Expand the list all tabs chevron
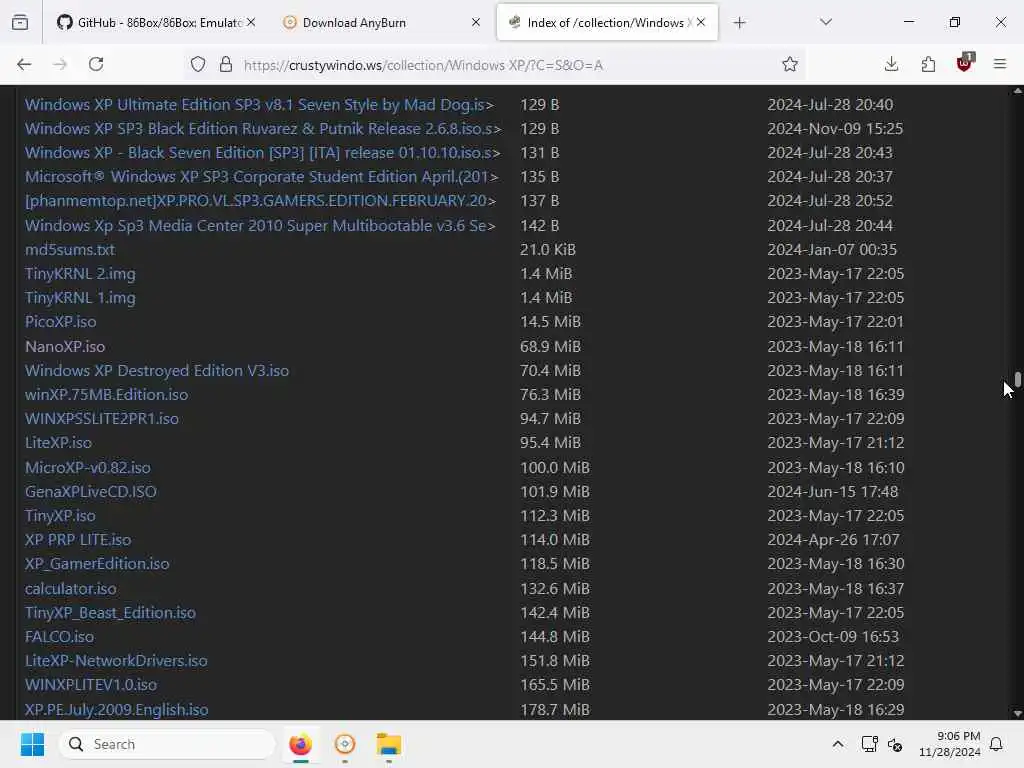Screen dimensions: 1024x768 pyautogui.click(x=826, y=22)
